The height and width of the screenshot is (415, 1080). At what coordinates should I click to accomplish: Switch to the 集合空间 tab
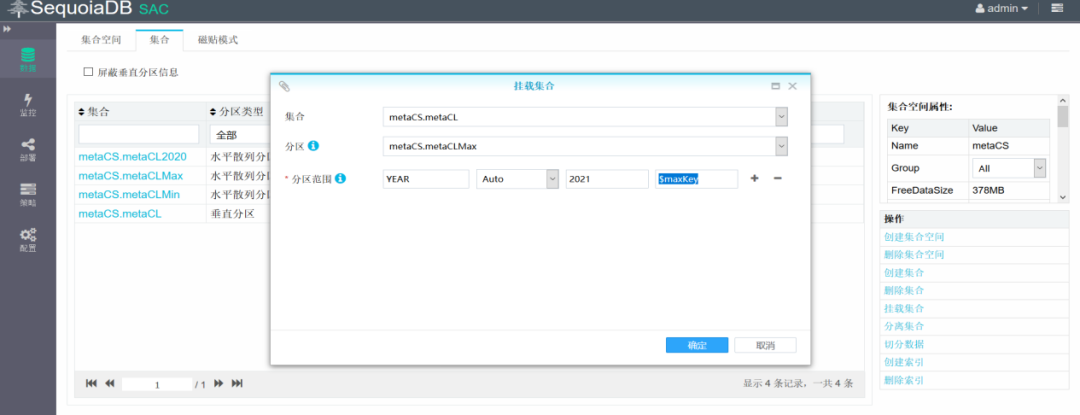(x=101, y=40)
